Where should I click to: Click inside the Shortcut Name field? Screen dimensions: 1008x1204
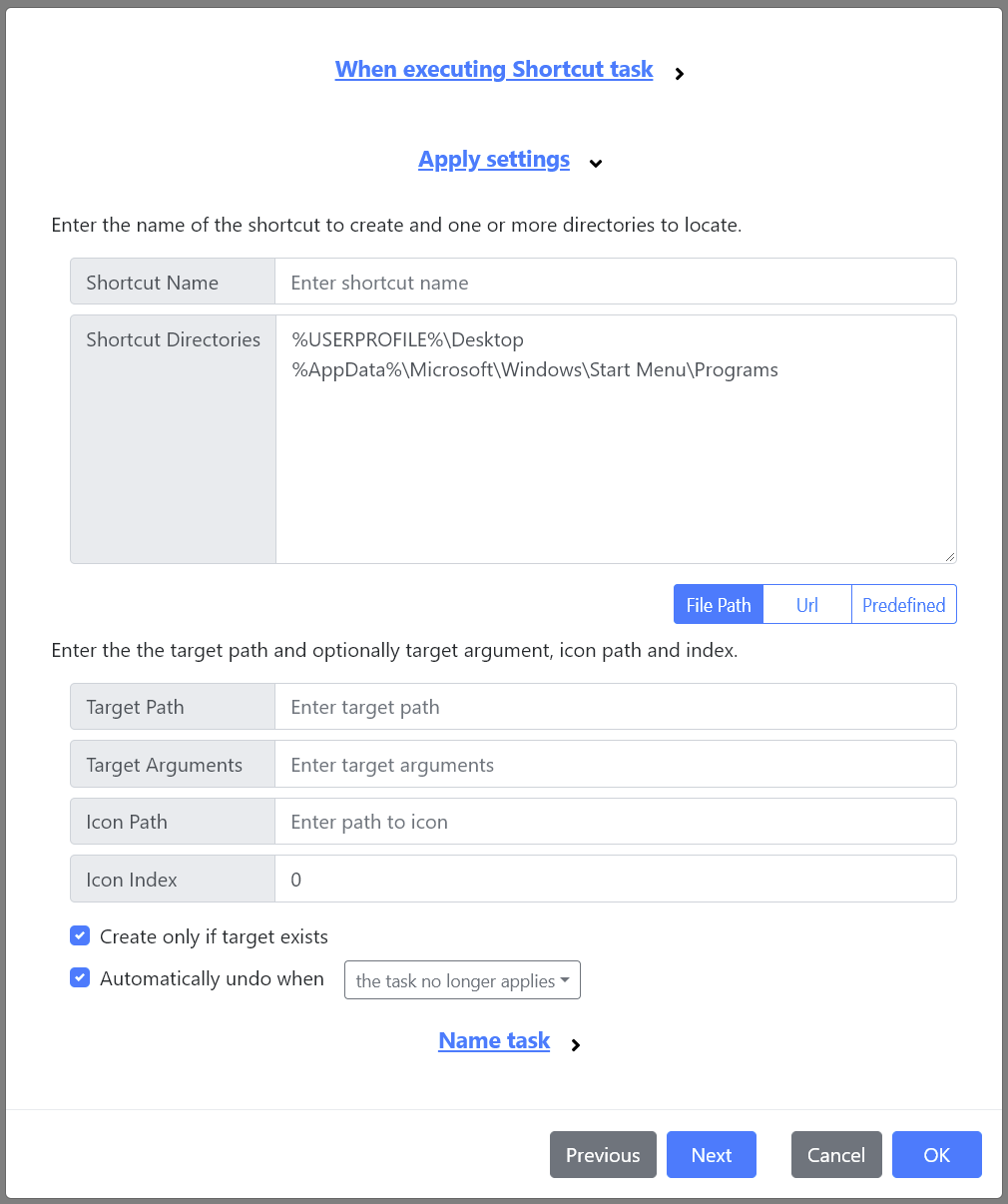point(615,282)
